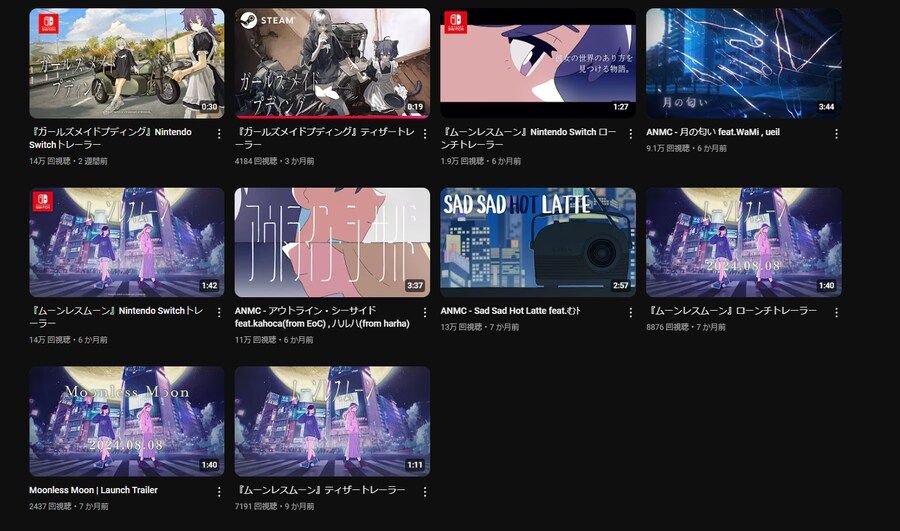Click the text 1.9万 回視聴・6 か月前

pos(480,161)
